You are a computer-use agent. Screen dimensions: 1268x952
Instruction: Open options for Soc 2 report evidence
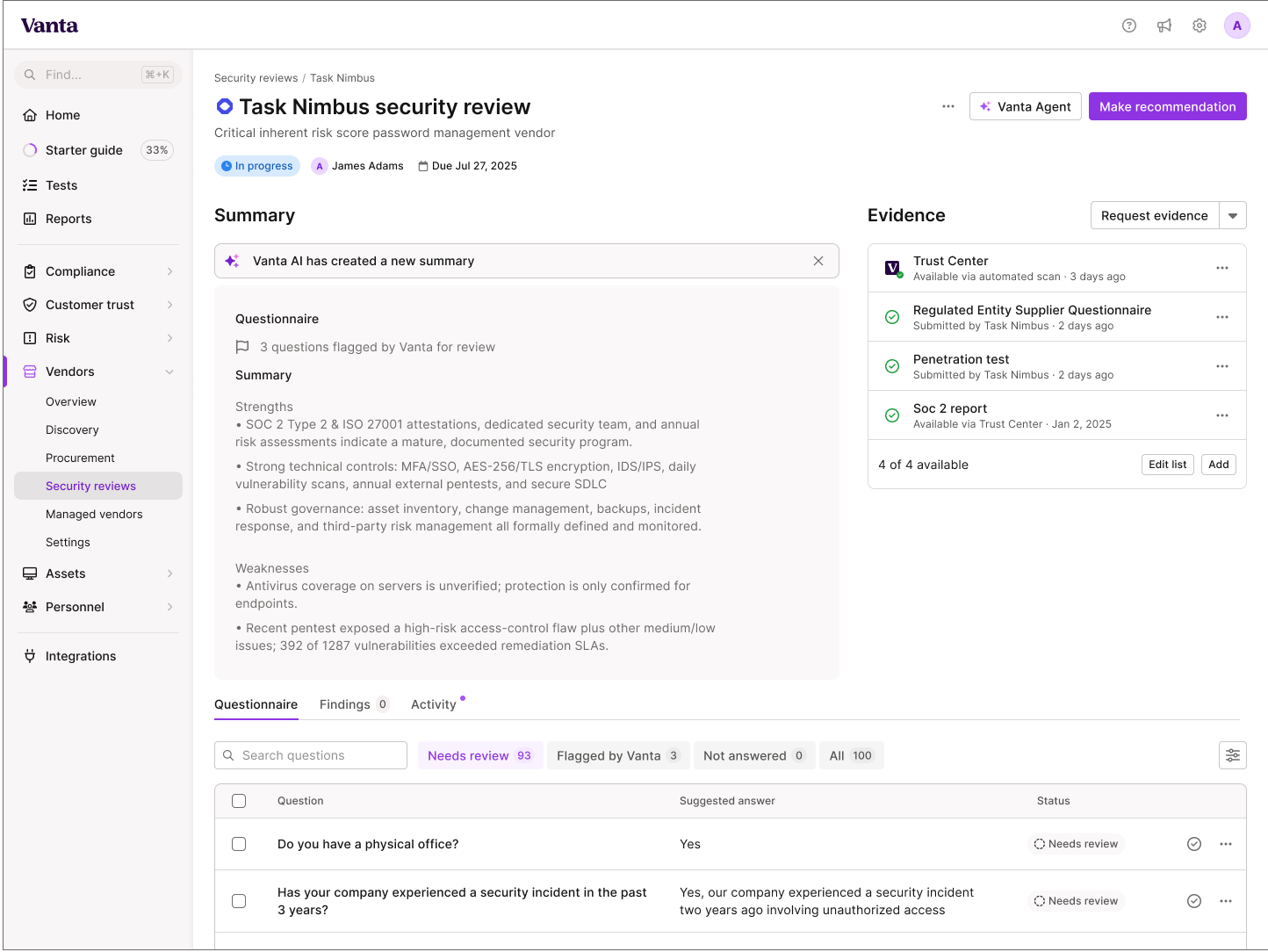[x=1222, y=415]
